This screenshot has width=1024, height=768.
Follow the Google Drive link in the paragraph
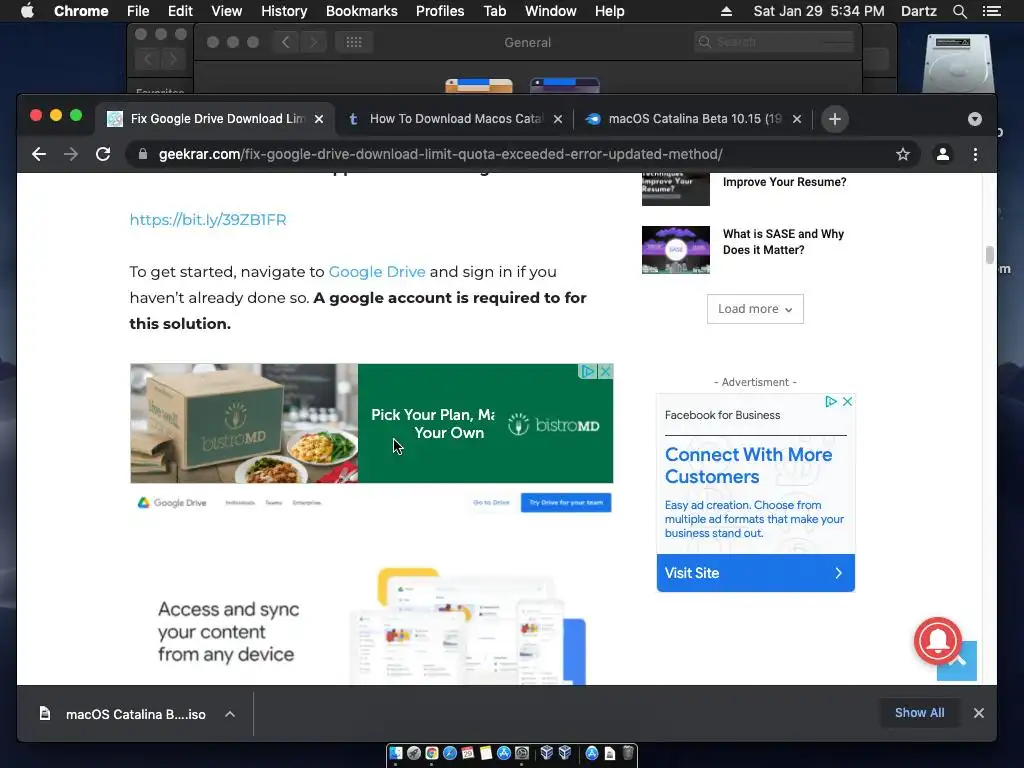tap(377, 272)
